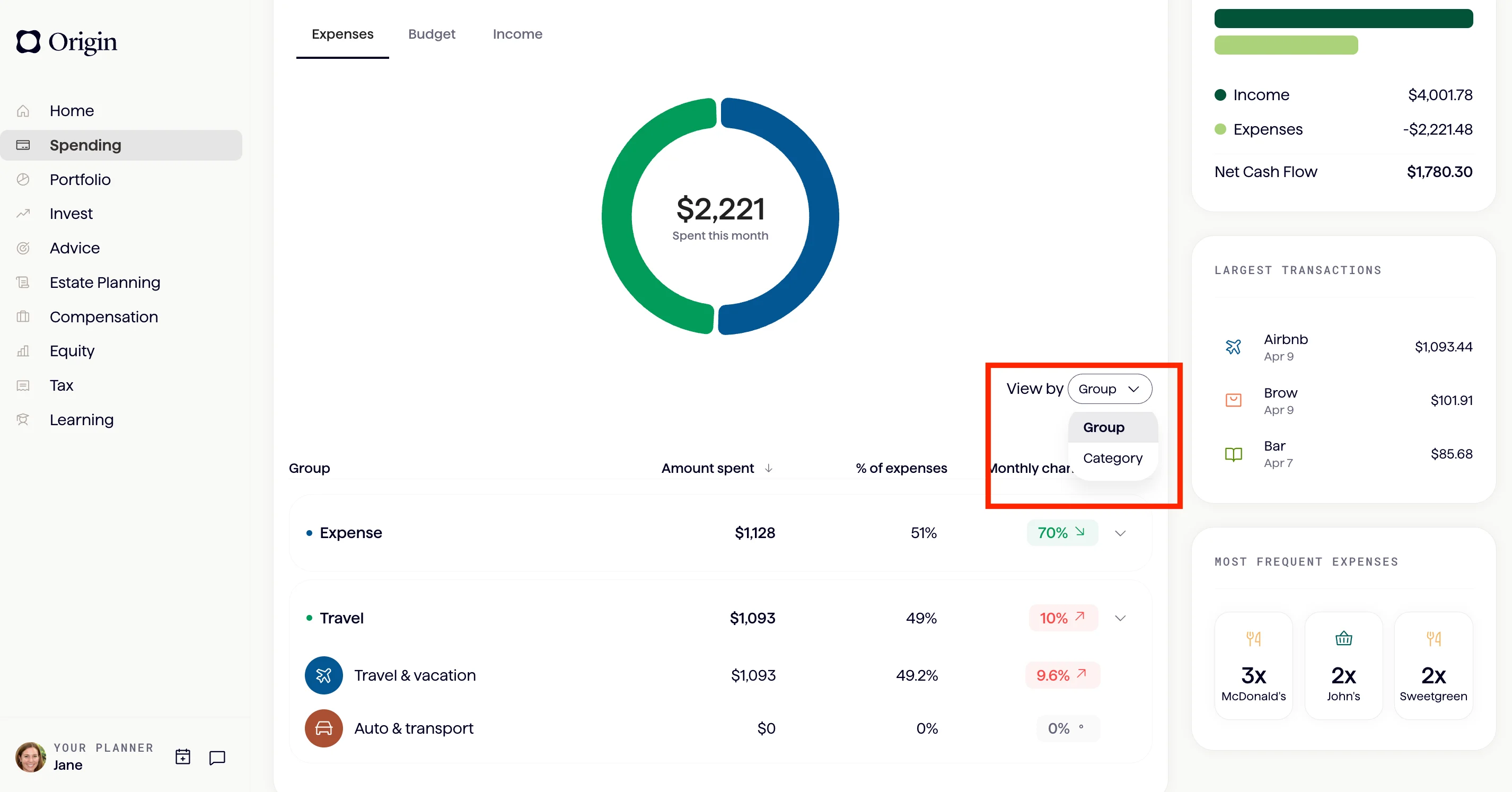Open the chat message icon beside planner
Viewport: 1512px width, 792px height.
click(217, 758)
